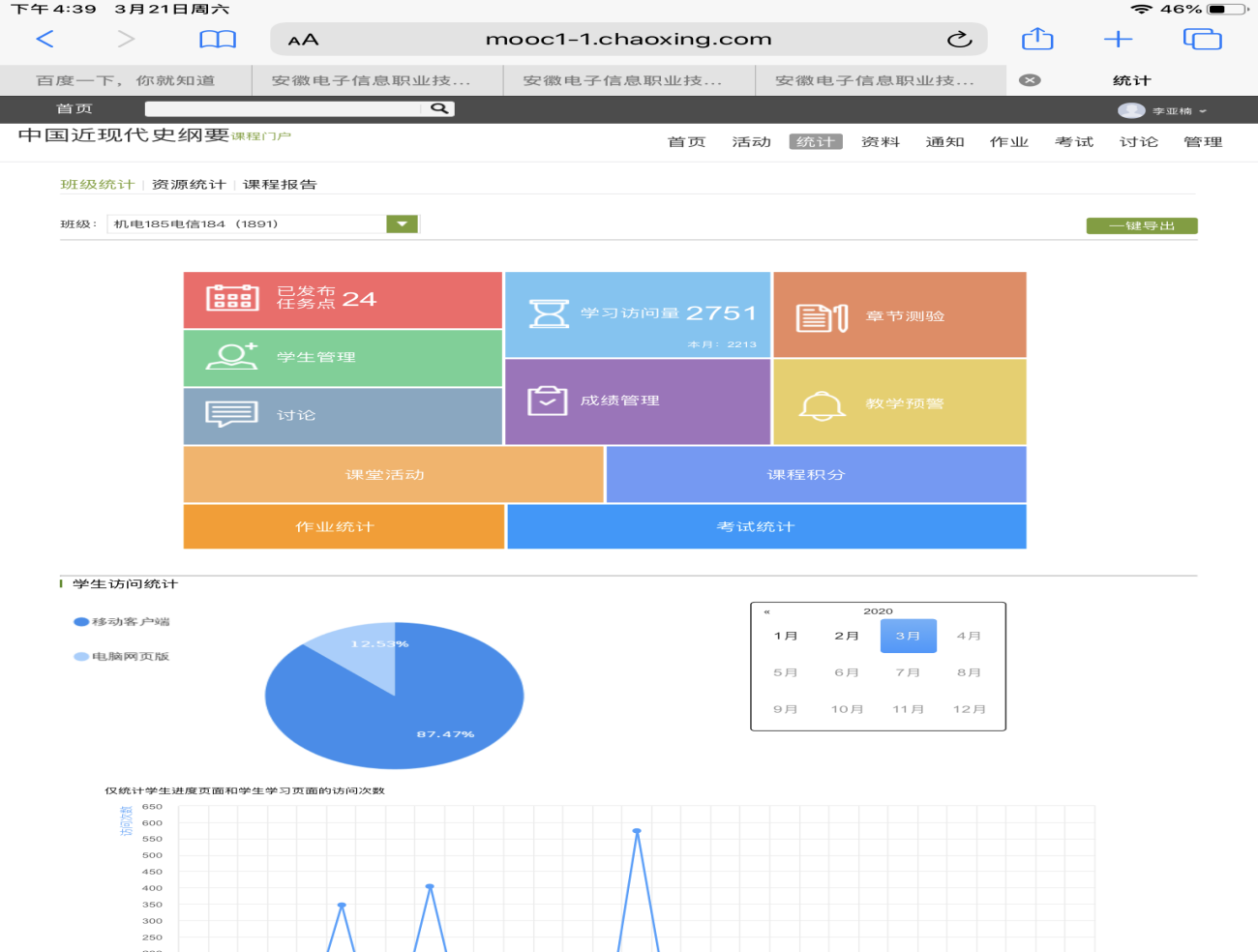Reload the page with the refresh icon

pyautogui.click(x=959, y=39)
